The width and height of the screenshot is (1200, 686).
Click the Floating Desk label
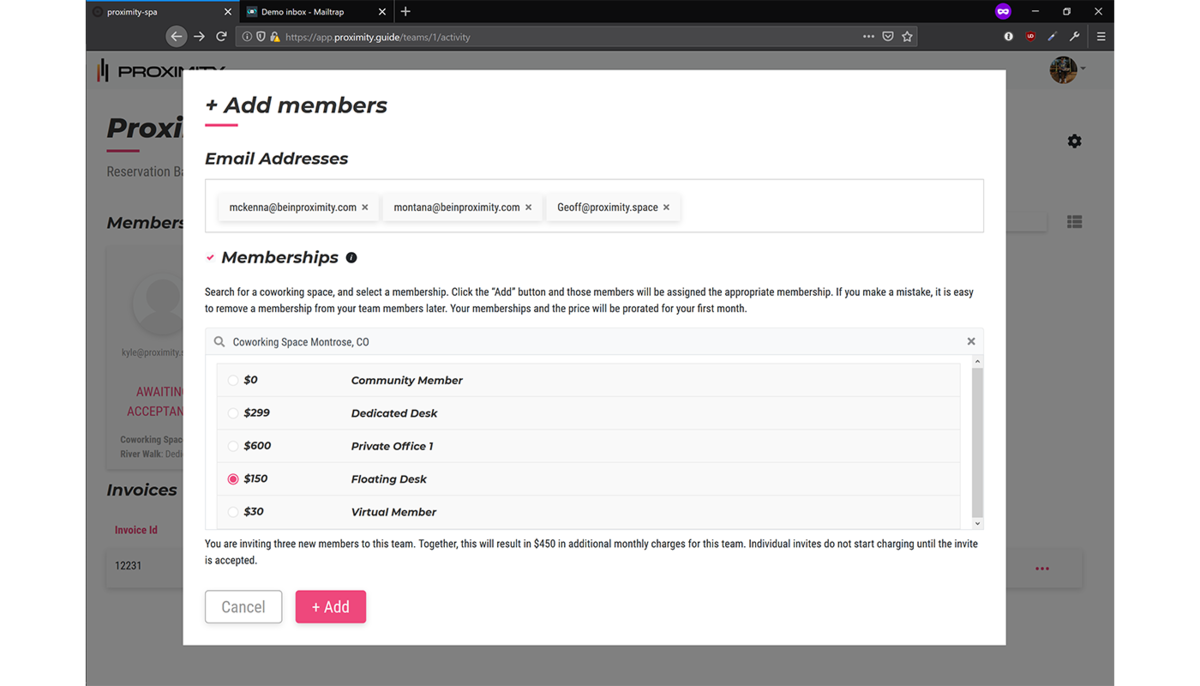click(388, 479)
